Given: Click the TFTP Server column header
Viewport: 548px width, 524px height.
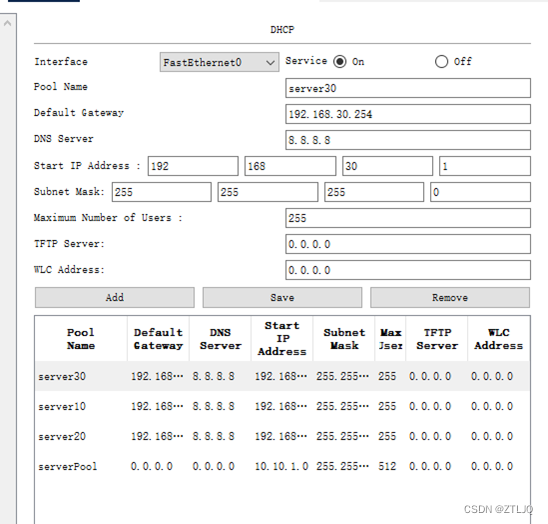Looking at the screenshot, I should point(437,339).
